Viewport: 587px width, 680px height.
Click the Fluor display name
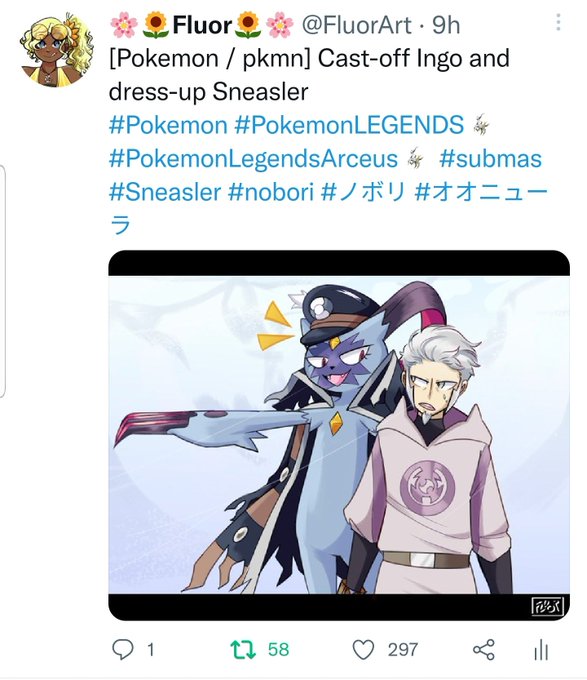[202, 25]
